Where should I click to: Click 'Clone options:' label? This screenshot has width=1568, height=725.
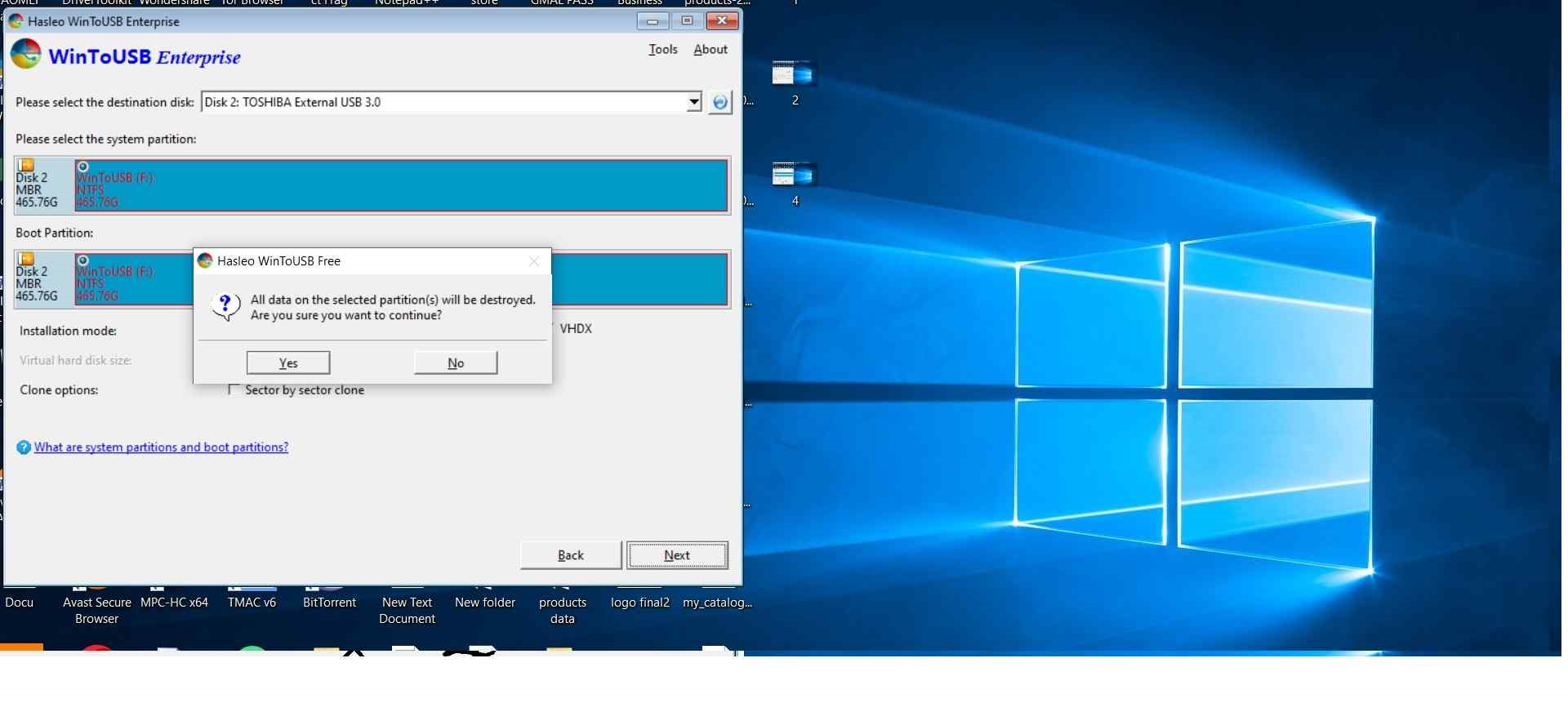59,390
